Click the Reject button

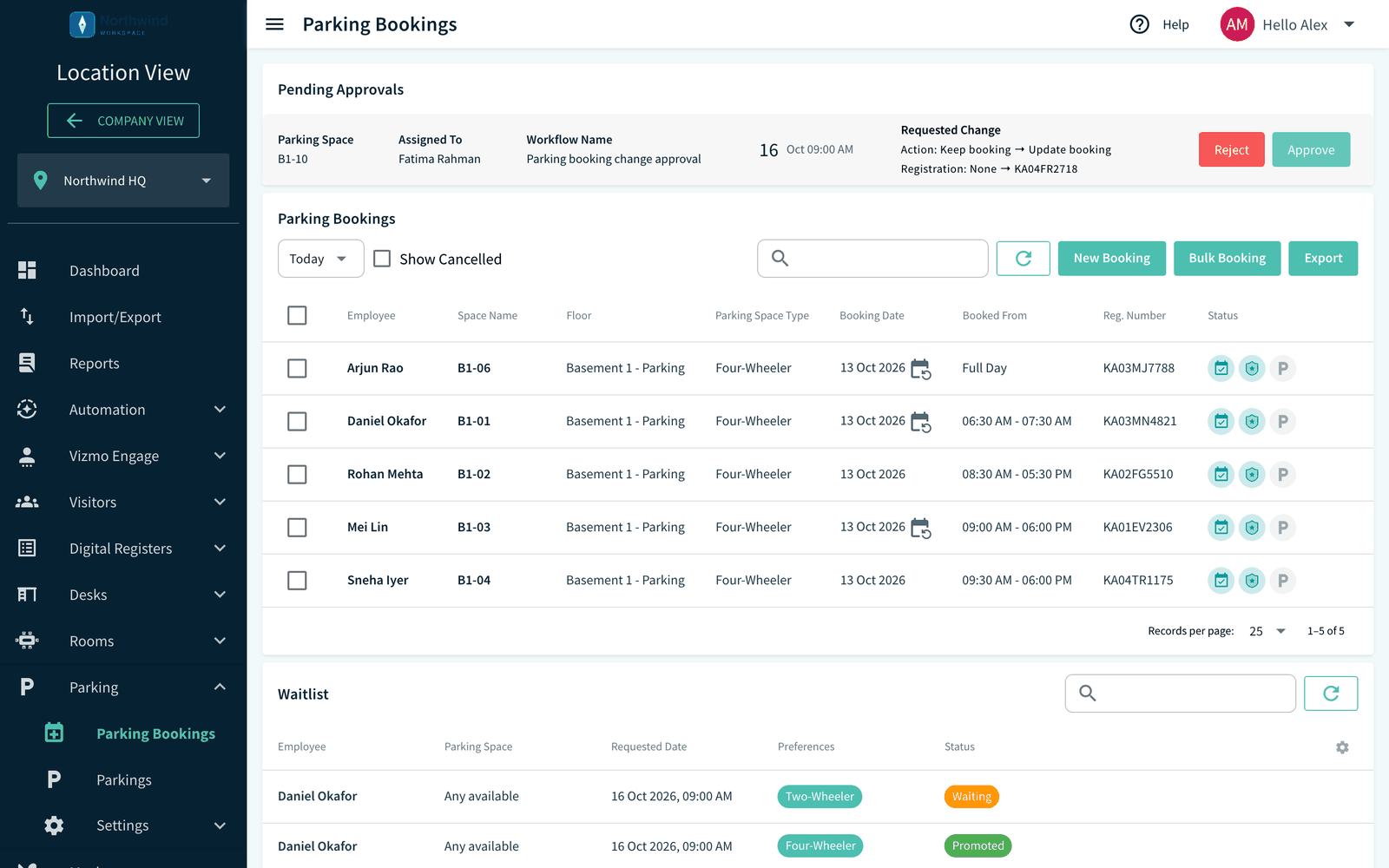(x=1231, y=149)
